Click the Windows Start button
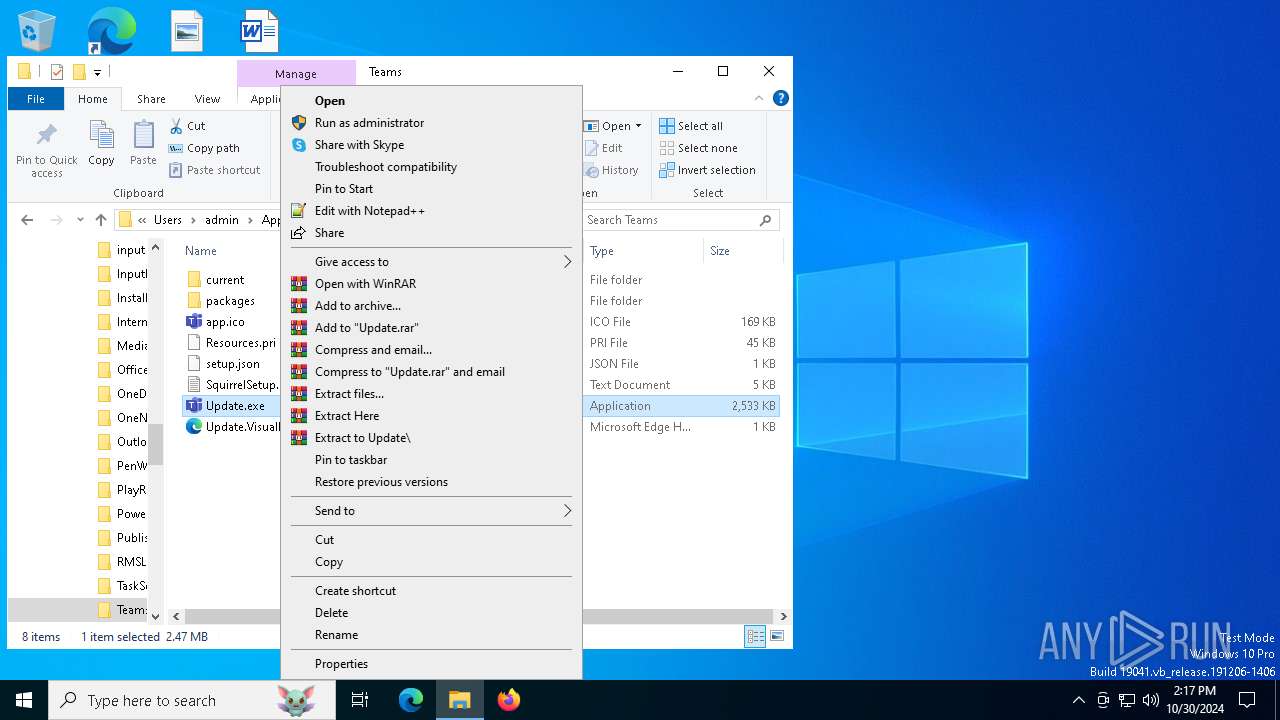Screen dimensions: 1280x720 point(24,700)
